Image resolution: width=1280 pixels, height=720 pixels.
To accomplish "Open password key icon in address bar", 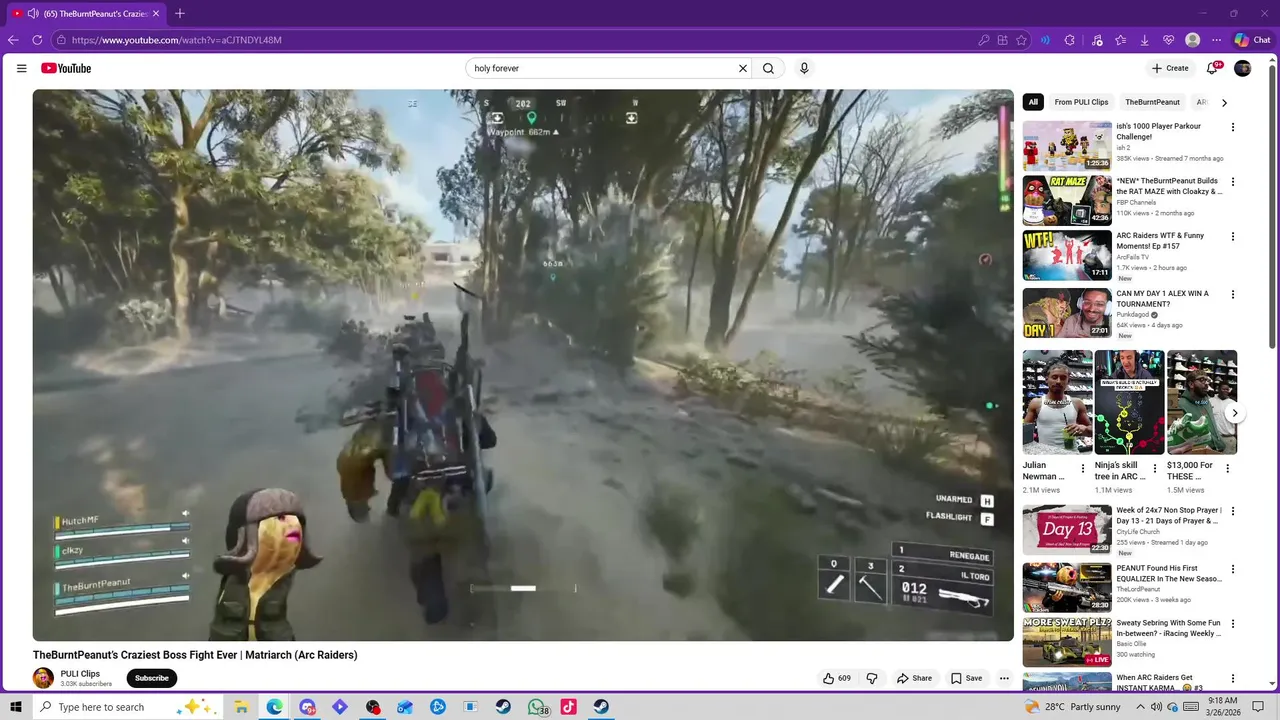I will (x=984, y=40).
